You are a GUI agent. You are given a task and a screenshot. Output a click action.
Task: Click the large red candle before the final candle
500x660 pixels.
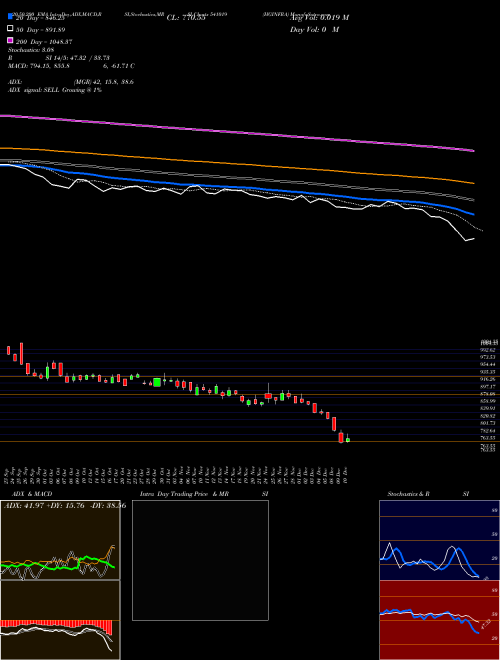click(341, 437)
